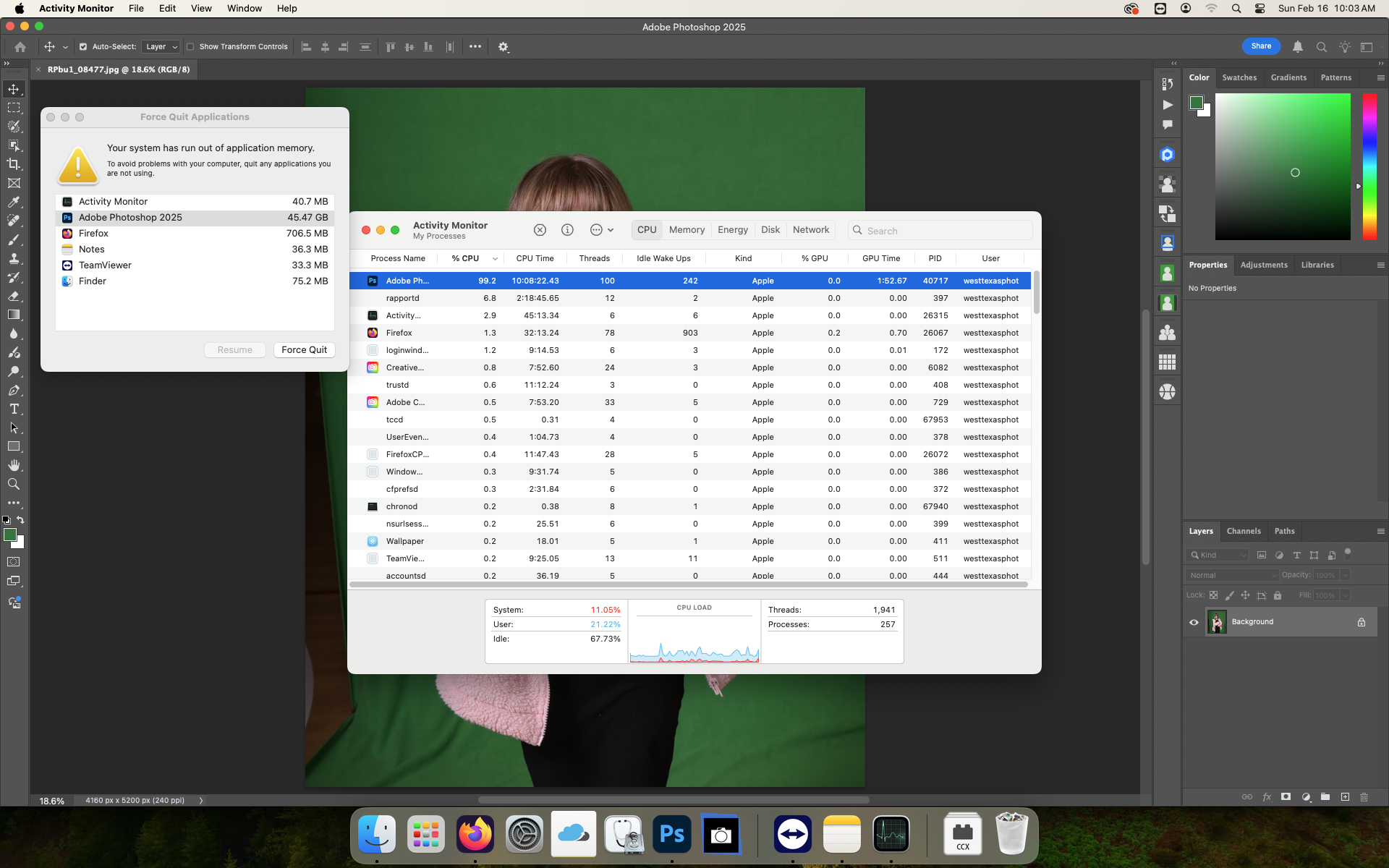Create a new layer with the plus icon
The image size is (1389, 868).
pos(1345,796)
